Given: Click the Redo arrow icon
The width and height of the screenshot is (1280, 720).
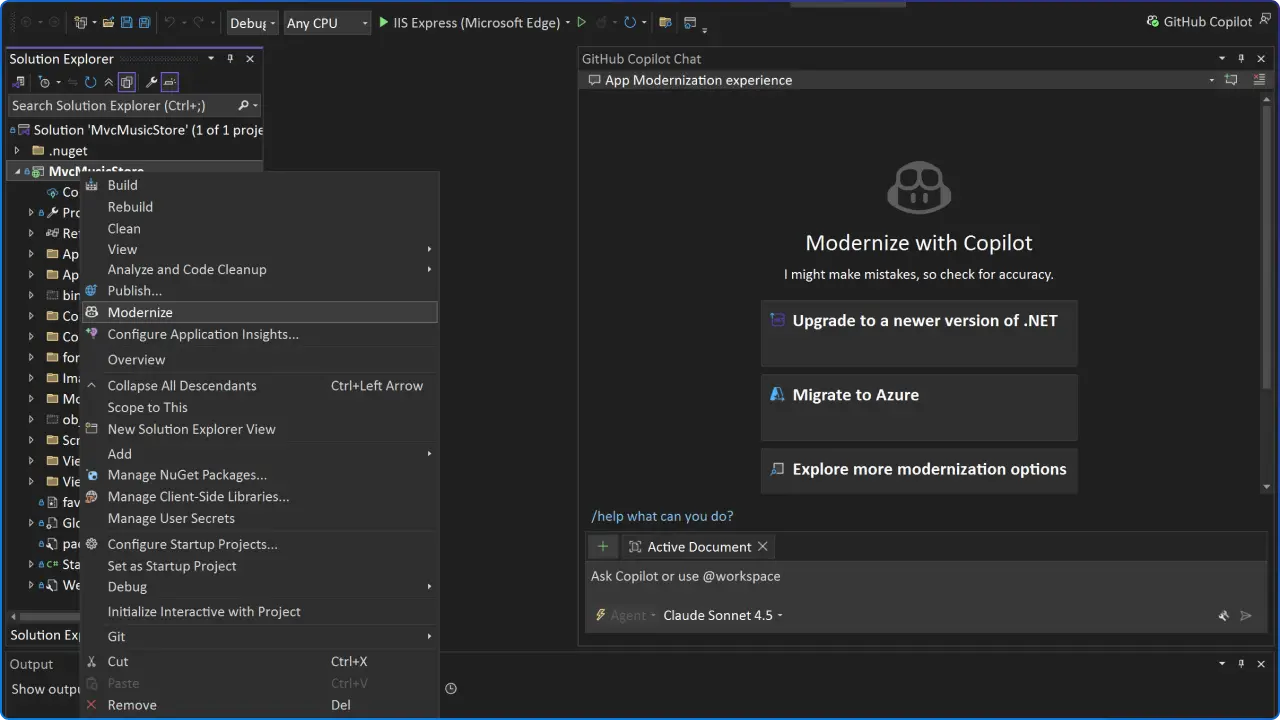Looking at the screenshot, I should (x=198, y=23).
